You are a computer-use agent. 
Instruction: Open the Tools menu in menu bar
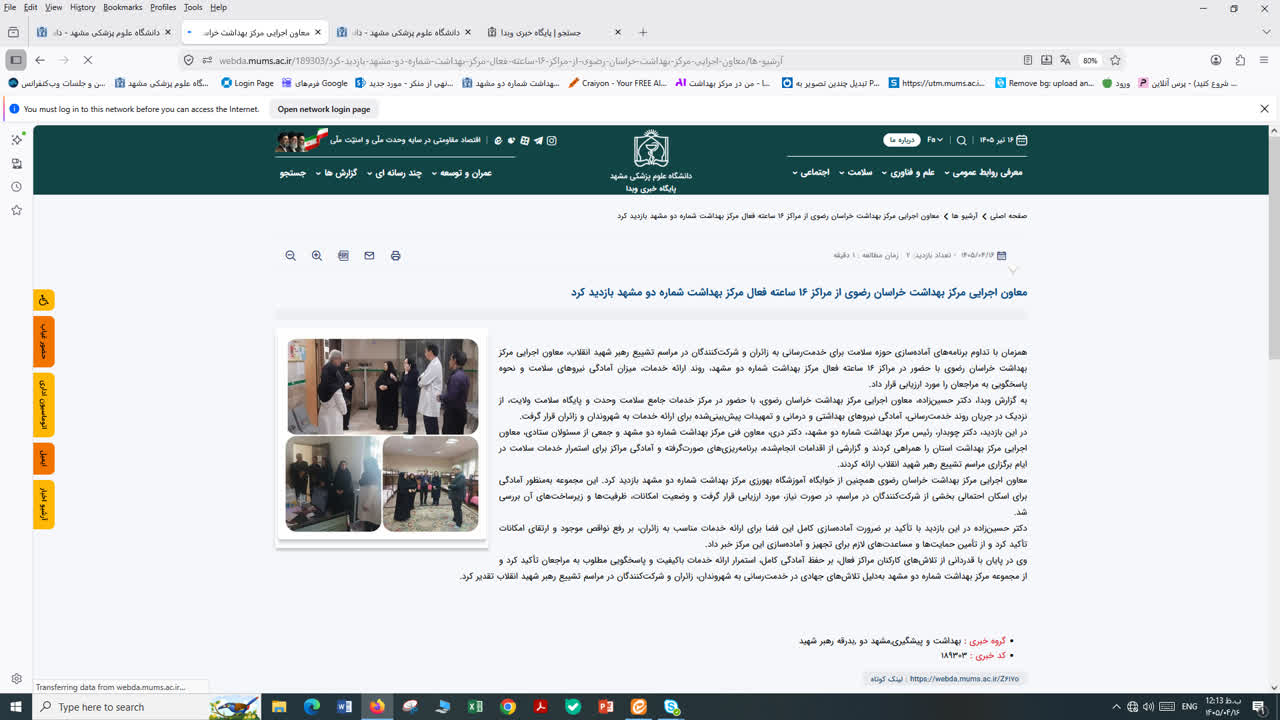pos(193,7)
